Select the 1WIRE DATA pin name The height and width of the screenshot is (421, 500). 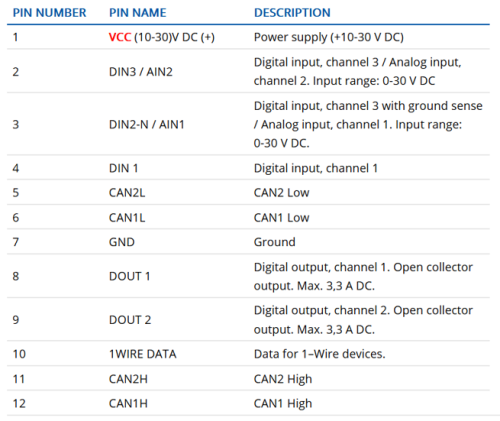pyautogui.click(x=143, y=354)
